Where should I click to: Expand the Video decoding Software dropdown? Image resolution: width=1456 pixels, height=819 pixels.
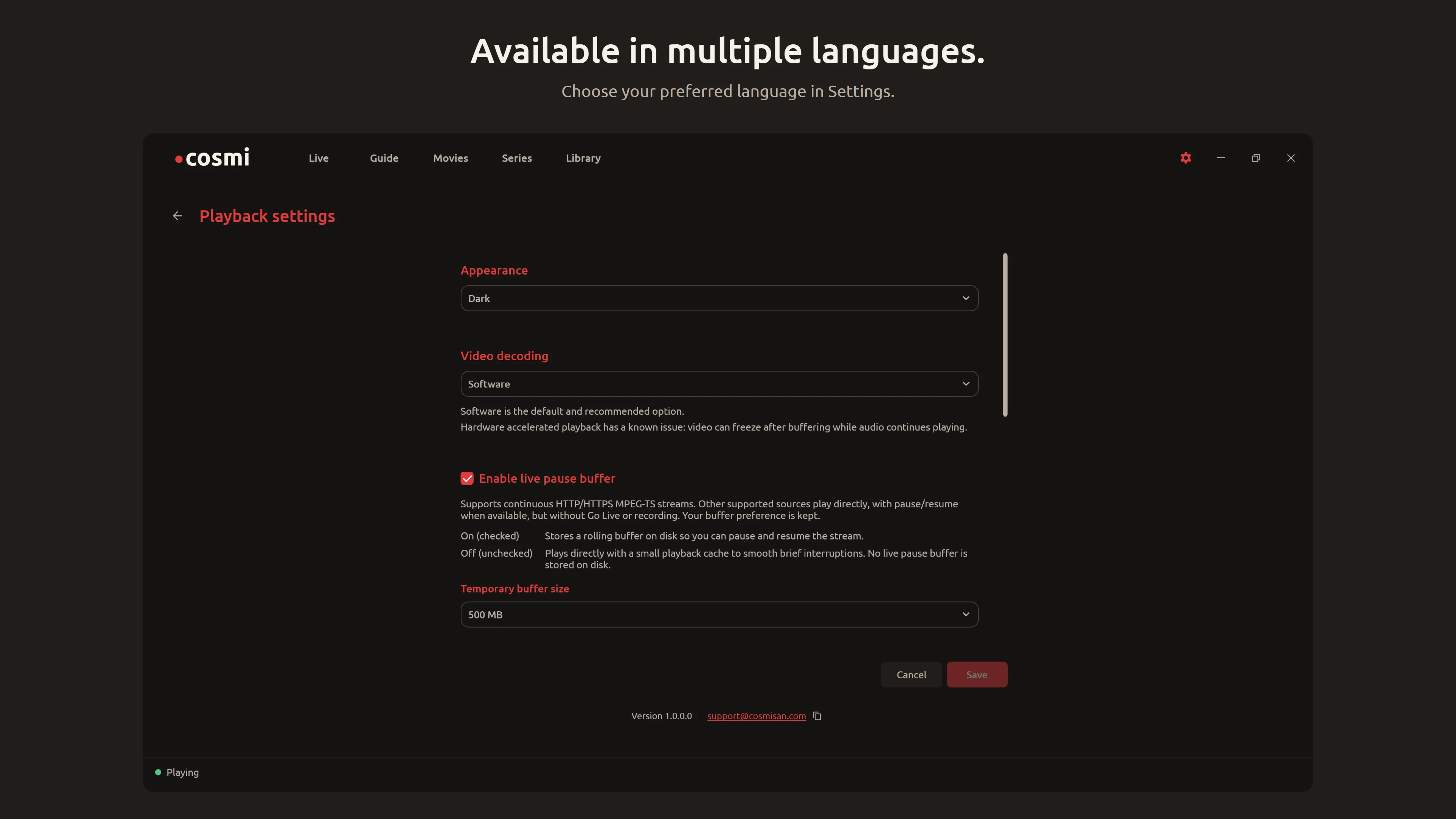coord(719,384)
